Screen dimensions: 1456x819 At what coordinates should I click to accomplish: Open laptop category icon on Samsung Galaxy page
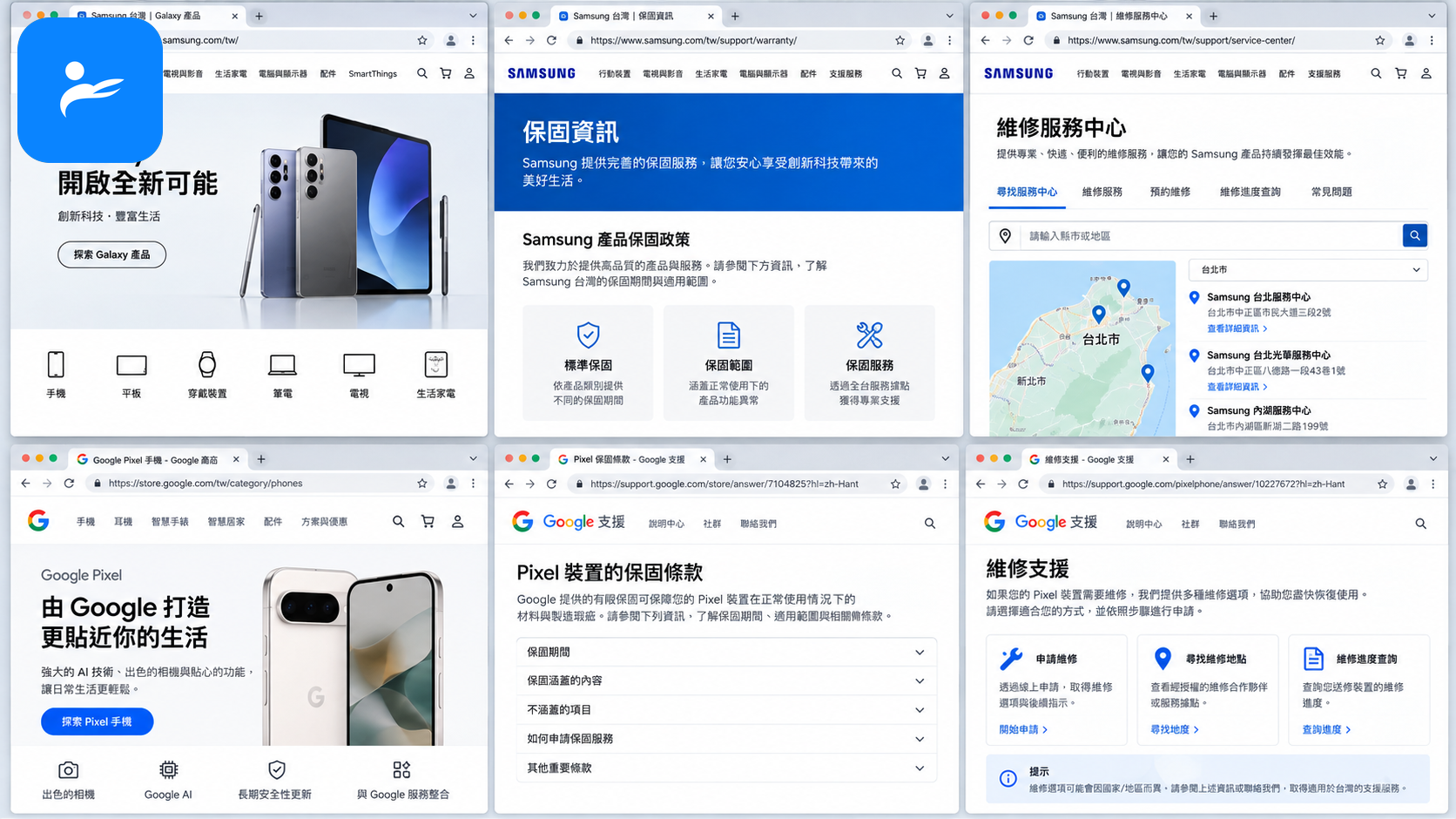click(283, 364)
